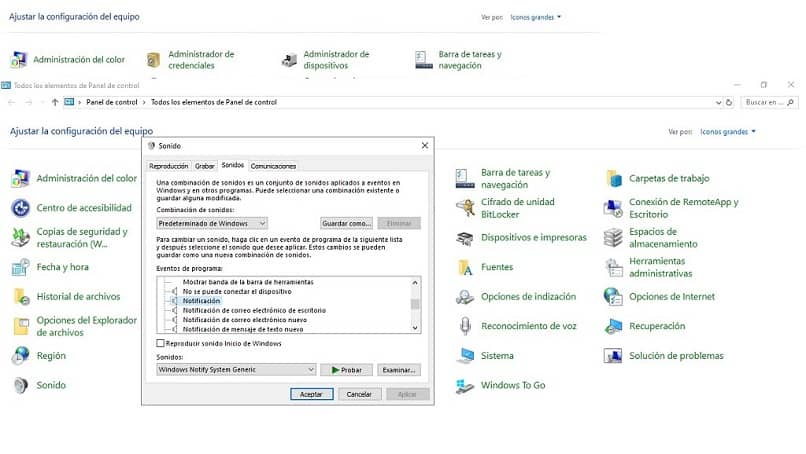This screenshot has width=806, height=454.
Task: Open Windows To Go icon
Action: [465, 385]
